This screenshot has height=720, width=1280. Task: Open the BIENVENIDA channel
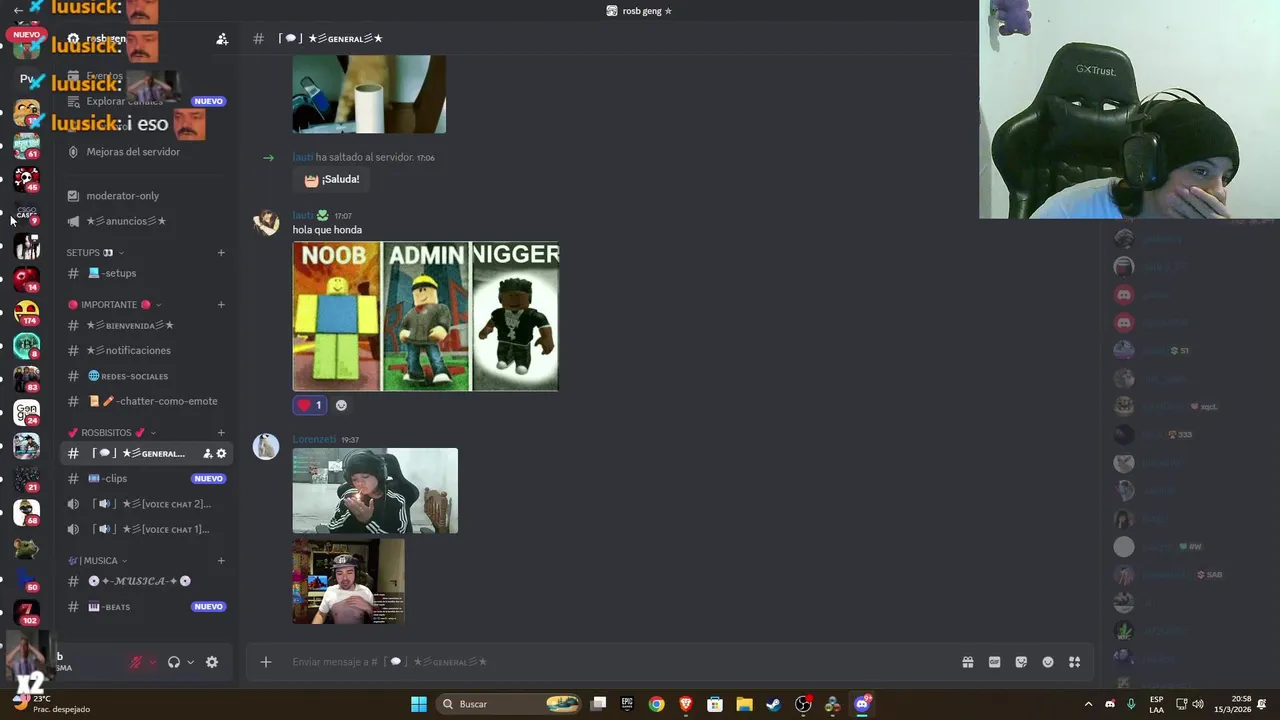[146, 325]
